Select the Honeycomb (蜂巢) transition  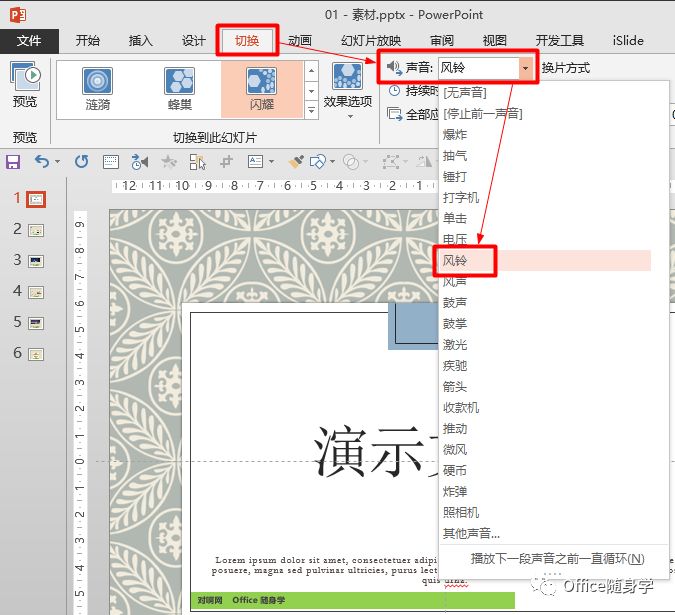(180, 90)
